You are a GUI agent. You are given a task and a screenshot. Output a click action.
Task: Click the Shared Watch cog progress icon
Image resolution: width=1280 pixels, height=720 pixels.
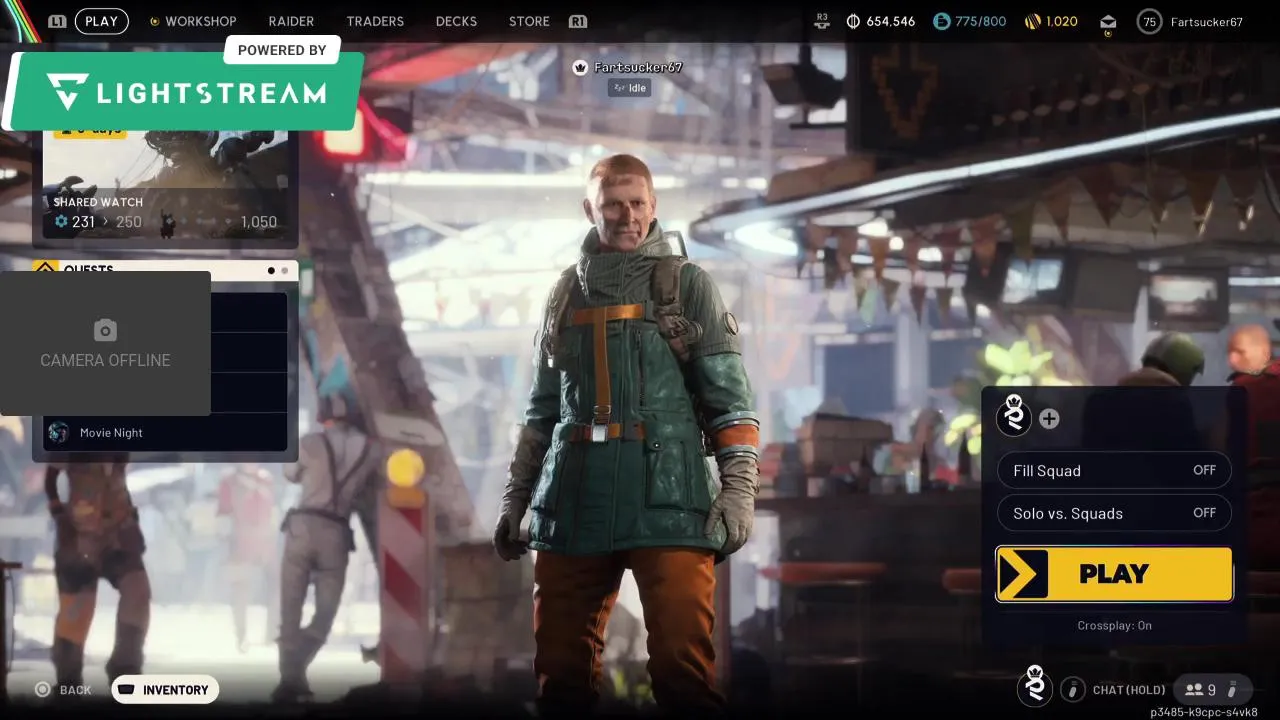point(61,222)
